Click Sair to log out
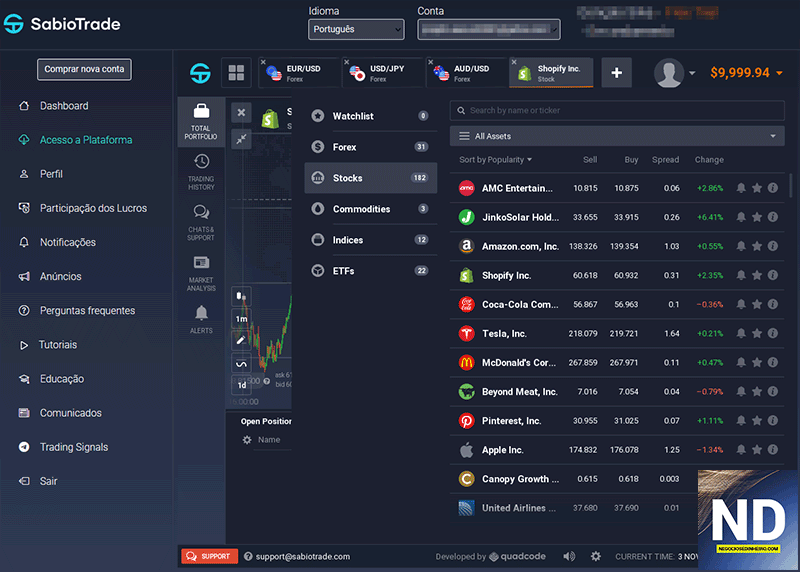 pos(48,481)
